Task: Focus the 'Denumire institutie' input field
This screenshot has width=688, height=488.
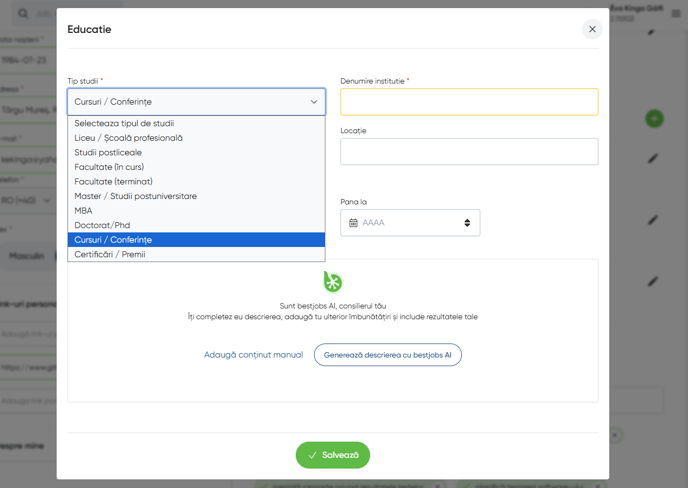Action: [469, 102]
